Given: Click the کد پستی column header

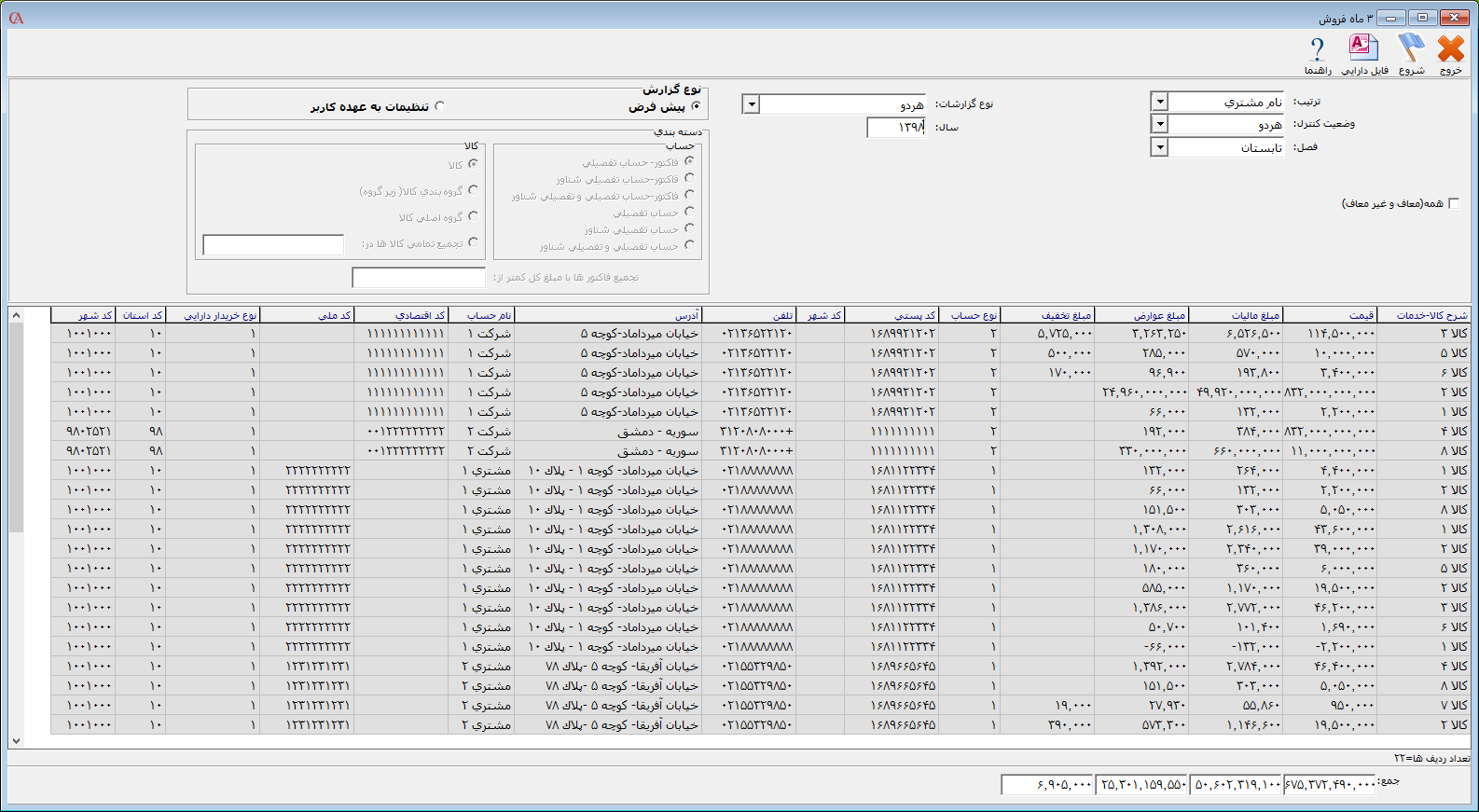Looking at the screenshot, I should click(x=891, y=315).
